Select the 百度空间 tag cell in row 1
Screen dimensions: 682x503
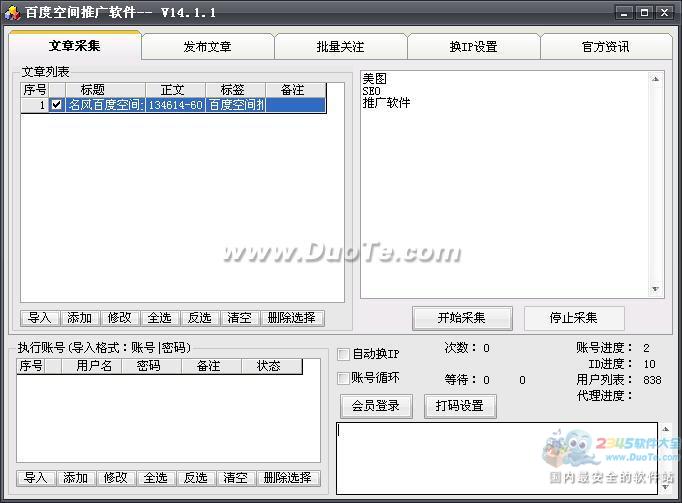click(x=235, y=105)
